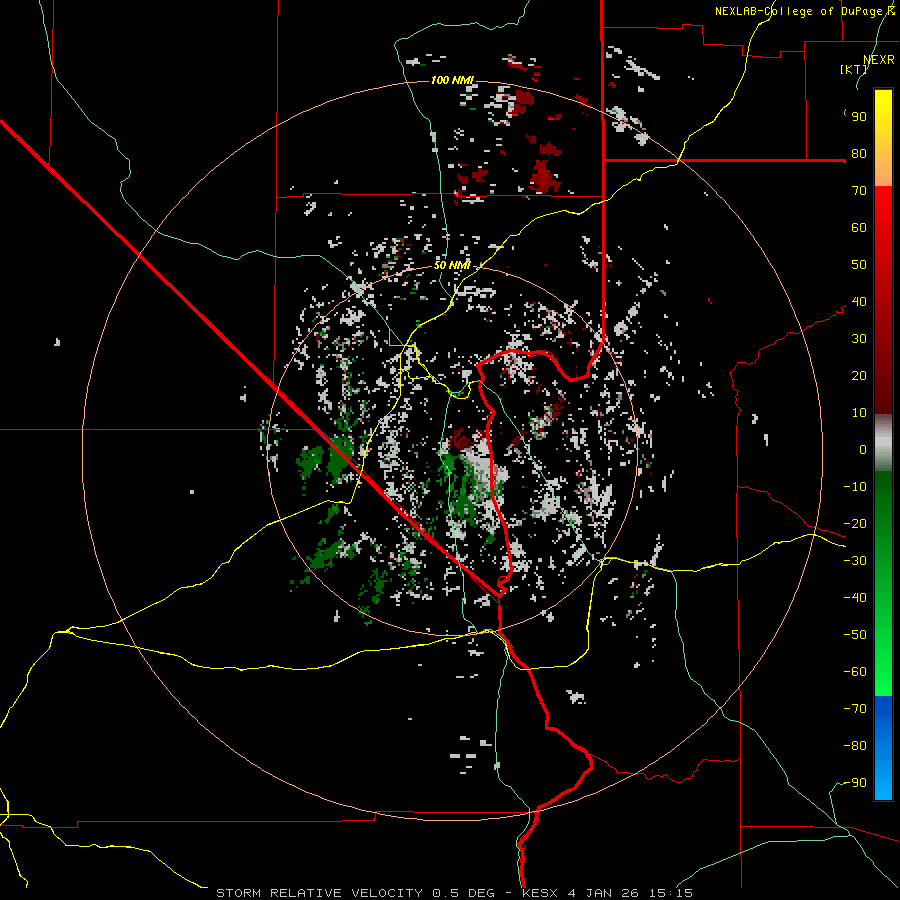Click the 10 value on the velocity scale
This screenshot has width=900, height=900.
point(859,413)
